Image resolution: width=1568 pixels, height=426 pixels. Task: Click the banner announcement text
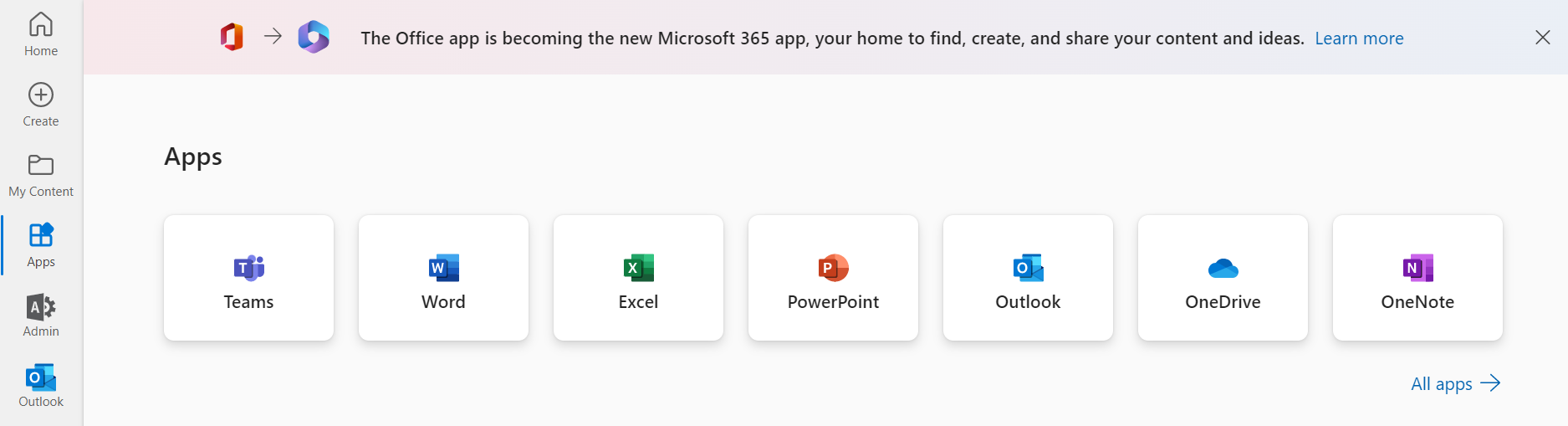coord(832,38)
